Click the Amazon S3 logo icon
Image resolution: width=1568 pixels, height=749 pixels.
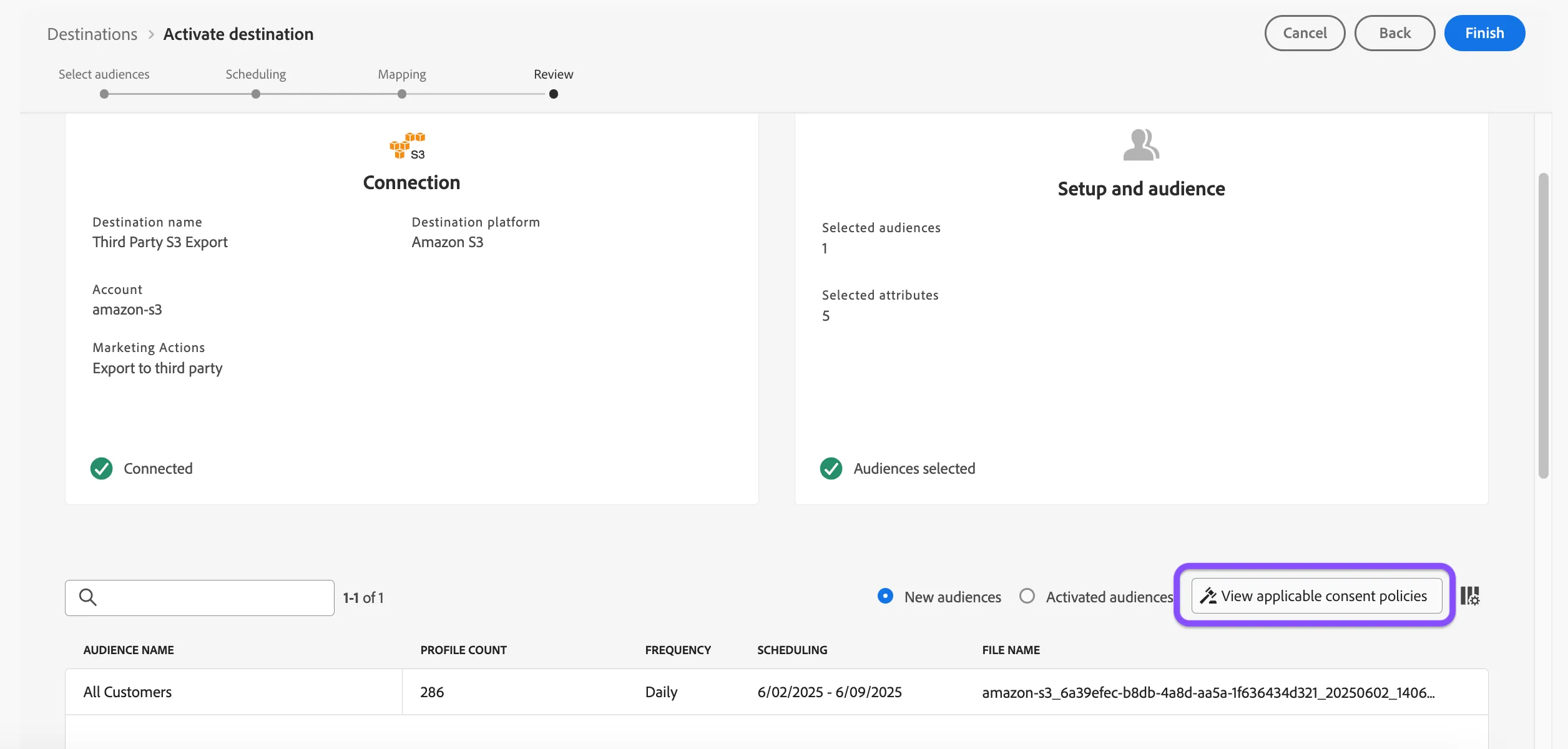408,145
